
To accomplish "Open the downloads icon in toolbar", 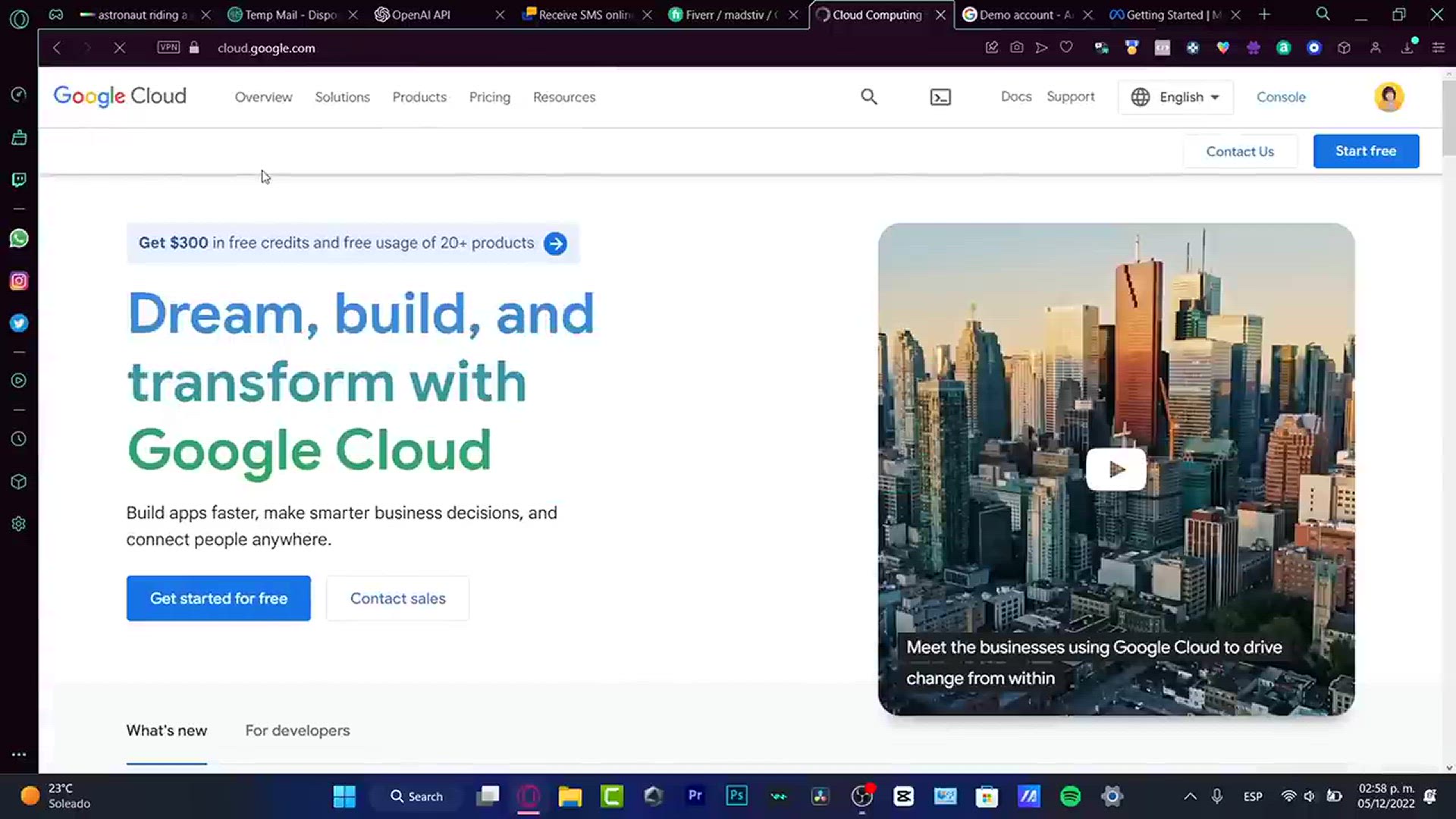I will click(1407, 48).
